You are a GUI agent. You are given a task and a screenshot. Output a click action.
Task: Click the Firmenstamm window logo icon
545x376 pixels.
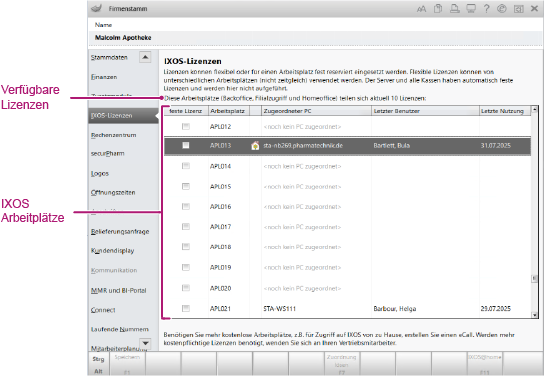point(96,8)
